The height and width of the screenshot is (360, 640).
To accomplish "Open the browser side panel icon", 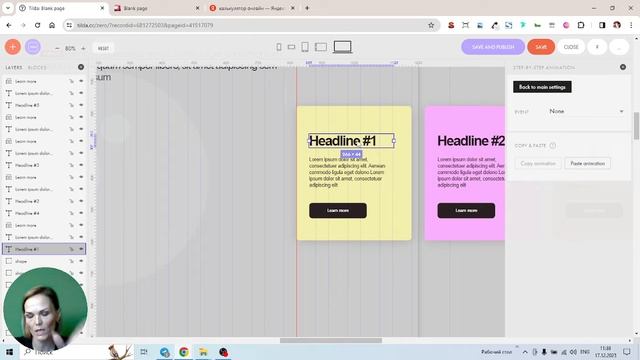I will pos(602,25).
